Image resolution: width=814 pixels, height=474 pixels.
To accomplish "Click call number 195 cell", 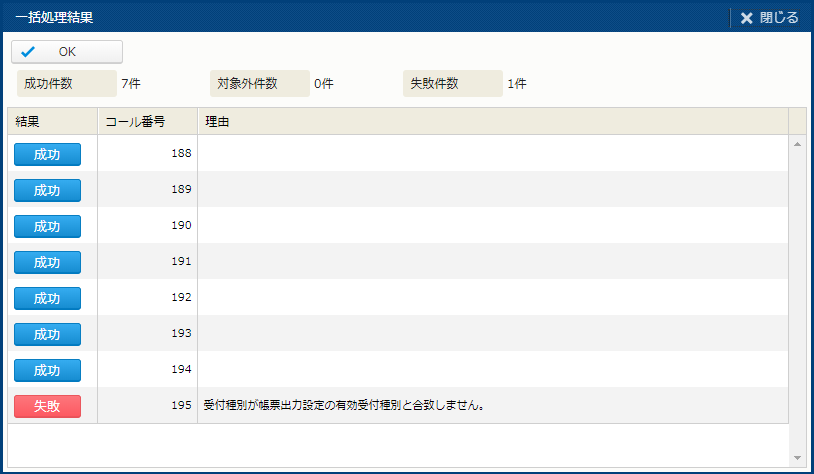I will tap(147, 406).
